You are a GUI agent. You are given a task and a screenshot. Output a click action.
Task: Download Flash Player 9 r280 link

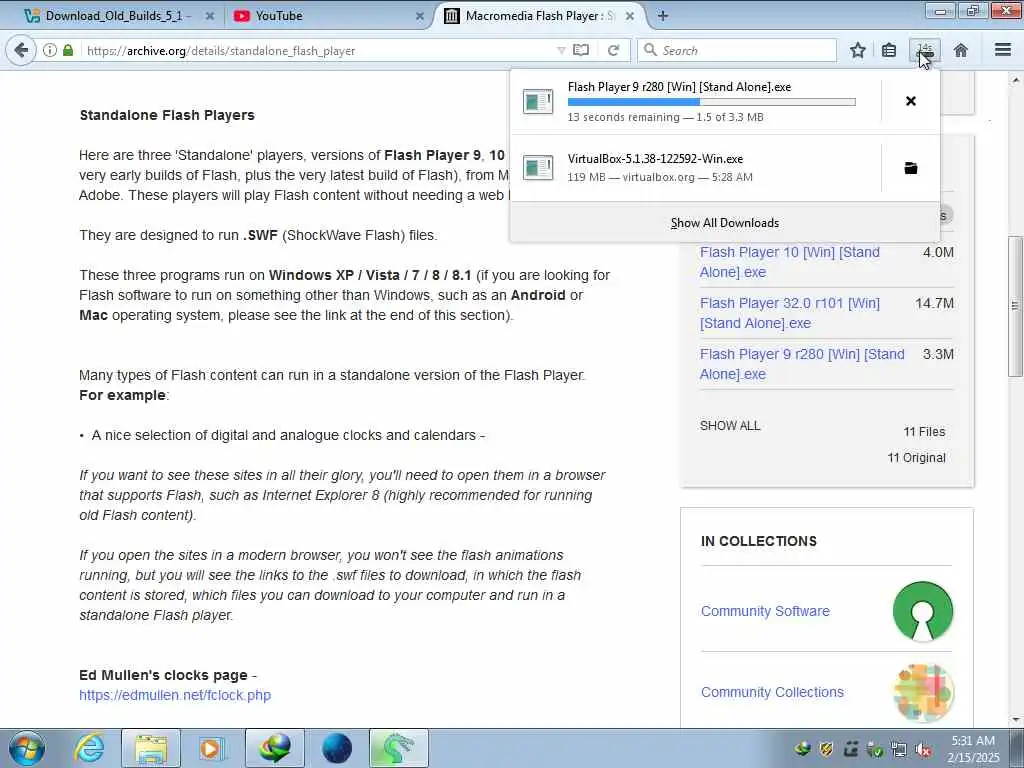click(802, 364)
